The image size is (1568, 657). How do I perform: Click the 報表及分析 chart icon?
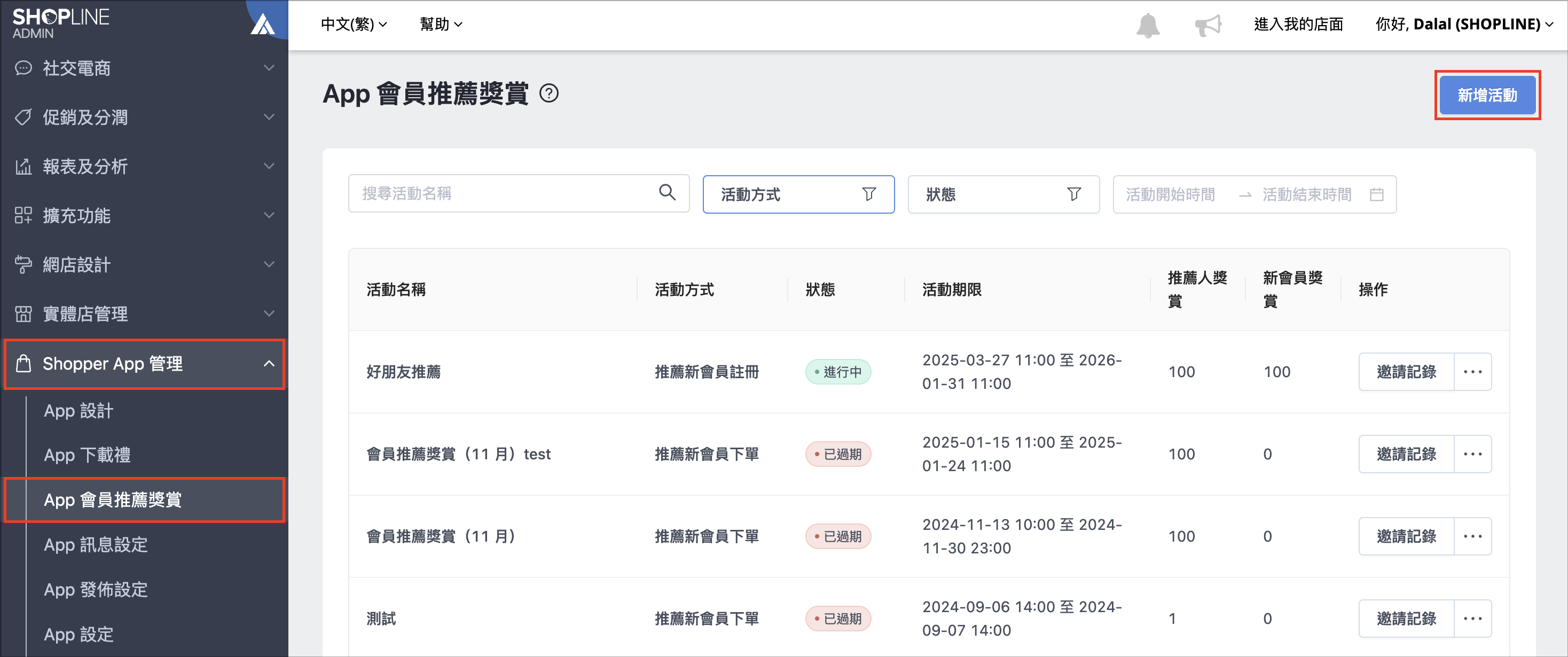pos(23,166)
